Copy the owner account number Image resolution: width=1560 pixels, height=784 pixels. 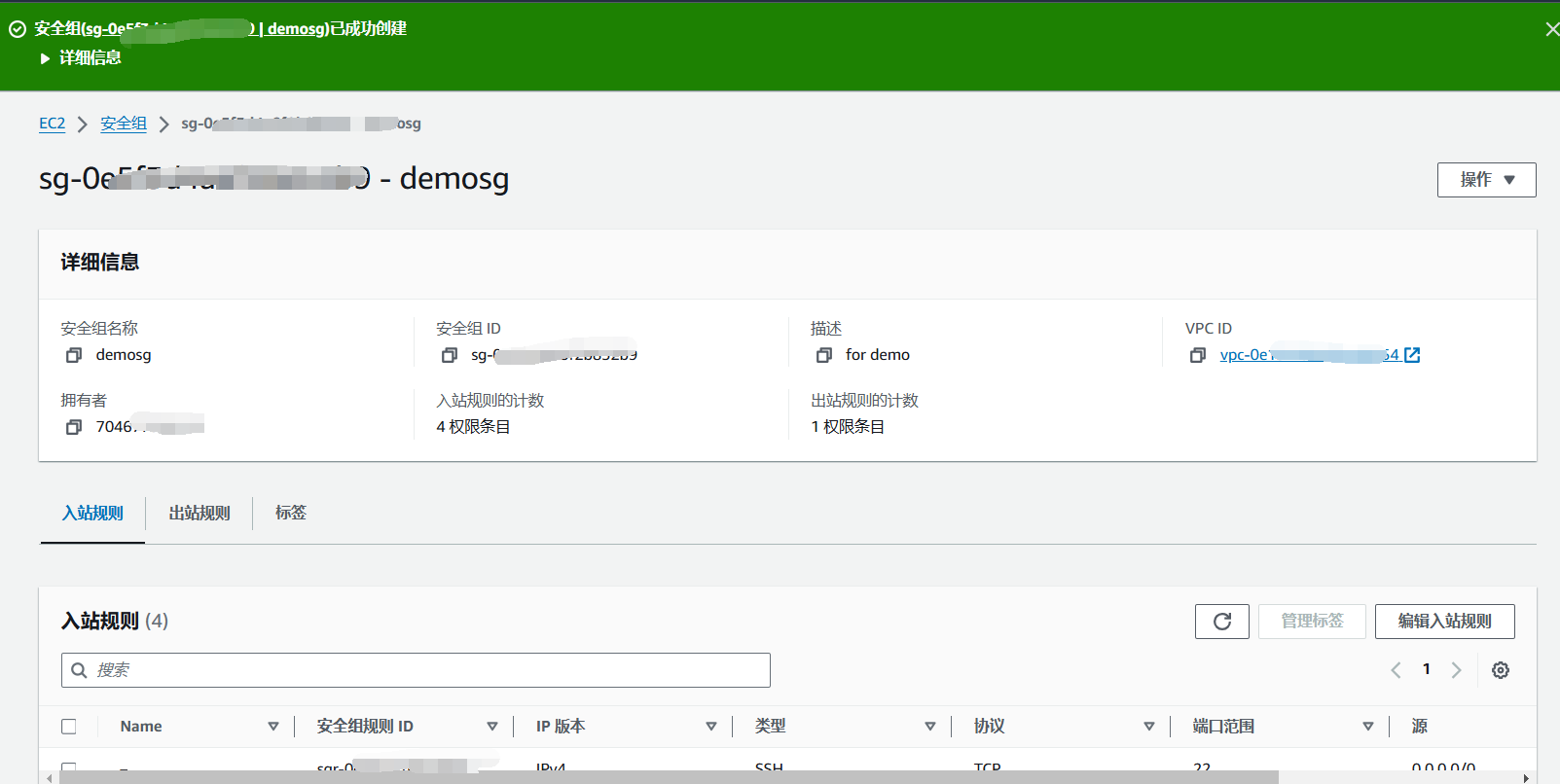74,427
